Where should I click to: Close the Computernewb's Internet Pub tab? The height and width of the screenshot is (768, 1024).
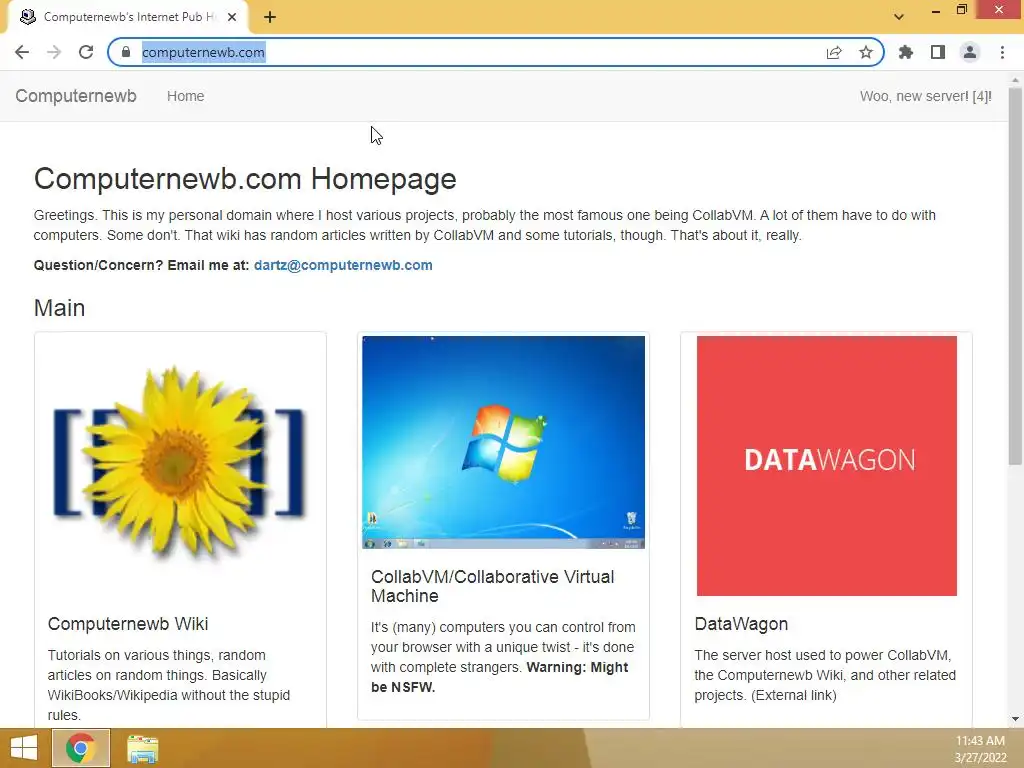coord(232,18)
